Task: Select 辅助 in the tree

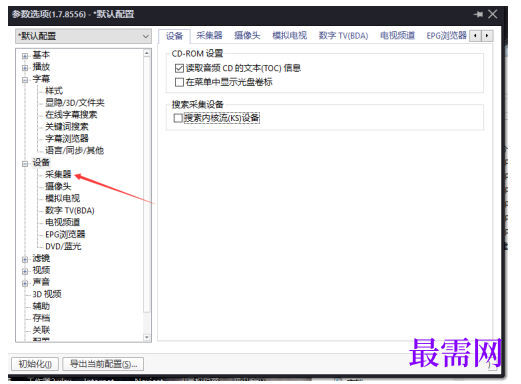Action: [41, 306]
